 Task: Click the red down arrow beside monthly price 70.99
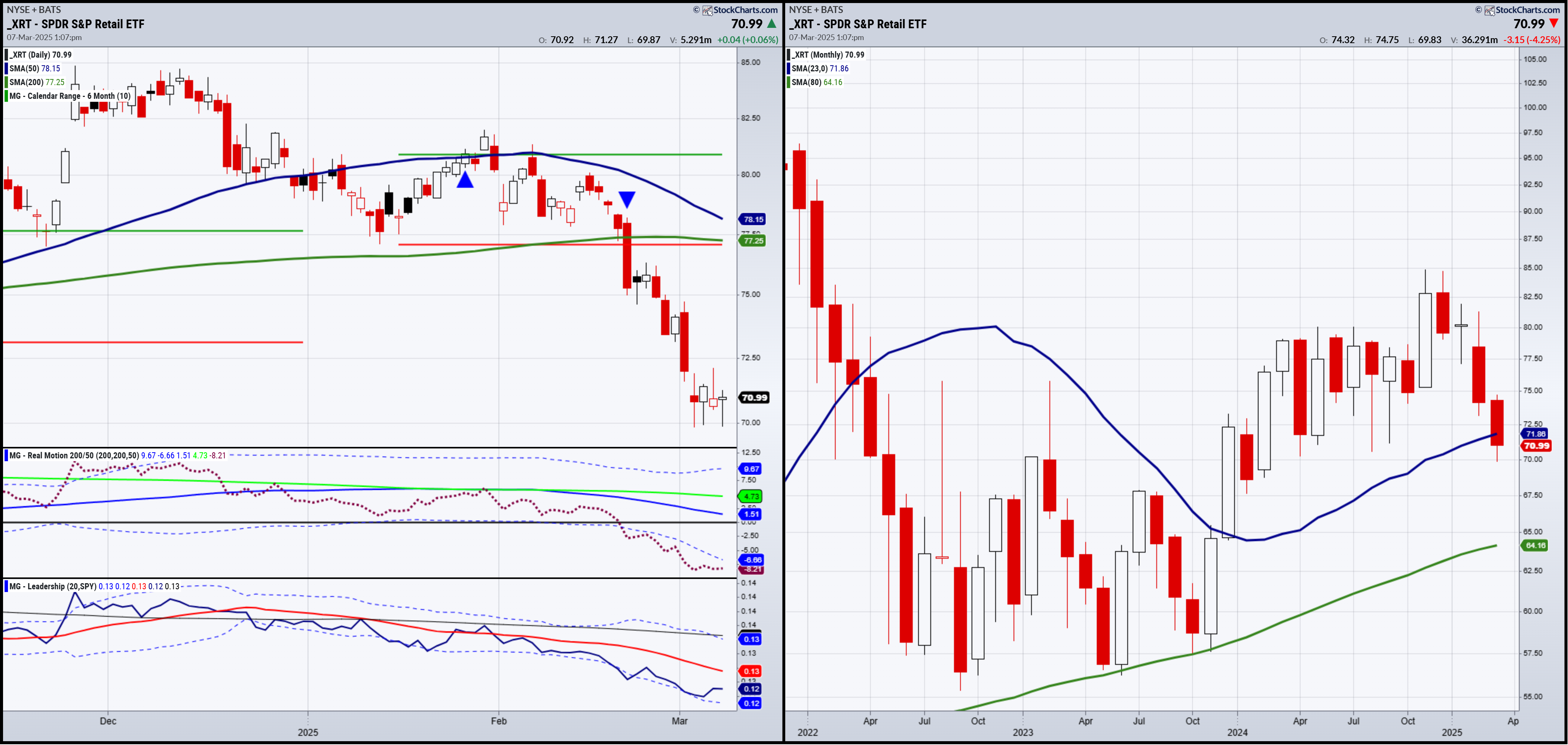point(1553,24)
